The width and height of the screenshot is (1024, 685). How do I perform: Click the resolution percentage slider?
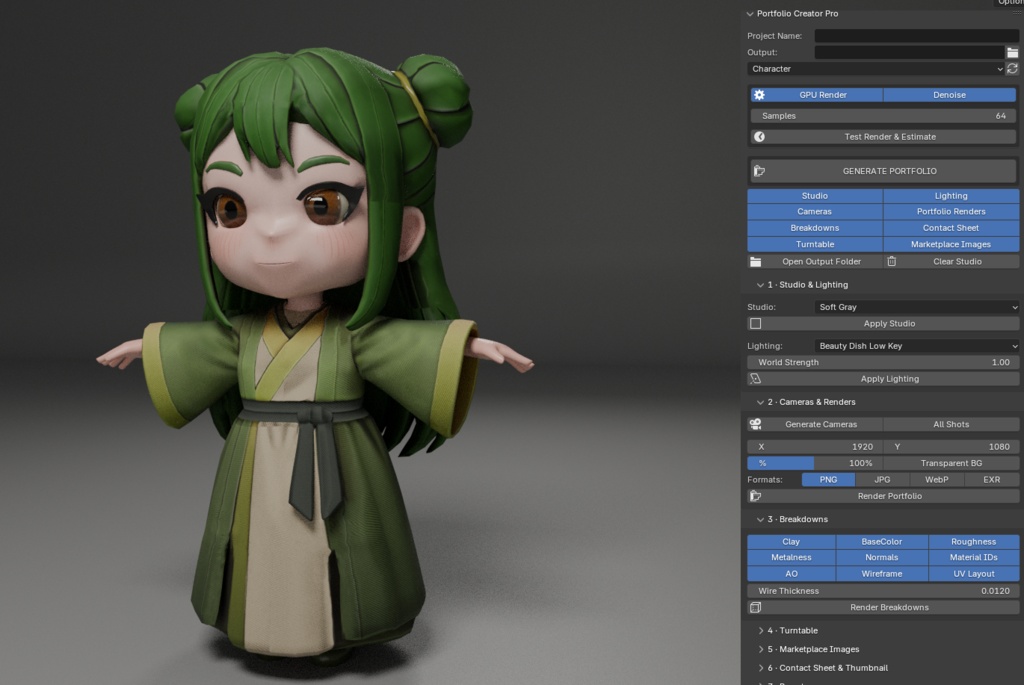point(815,463)
